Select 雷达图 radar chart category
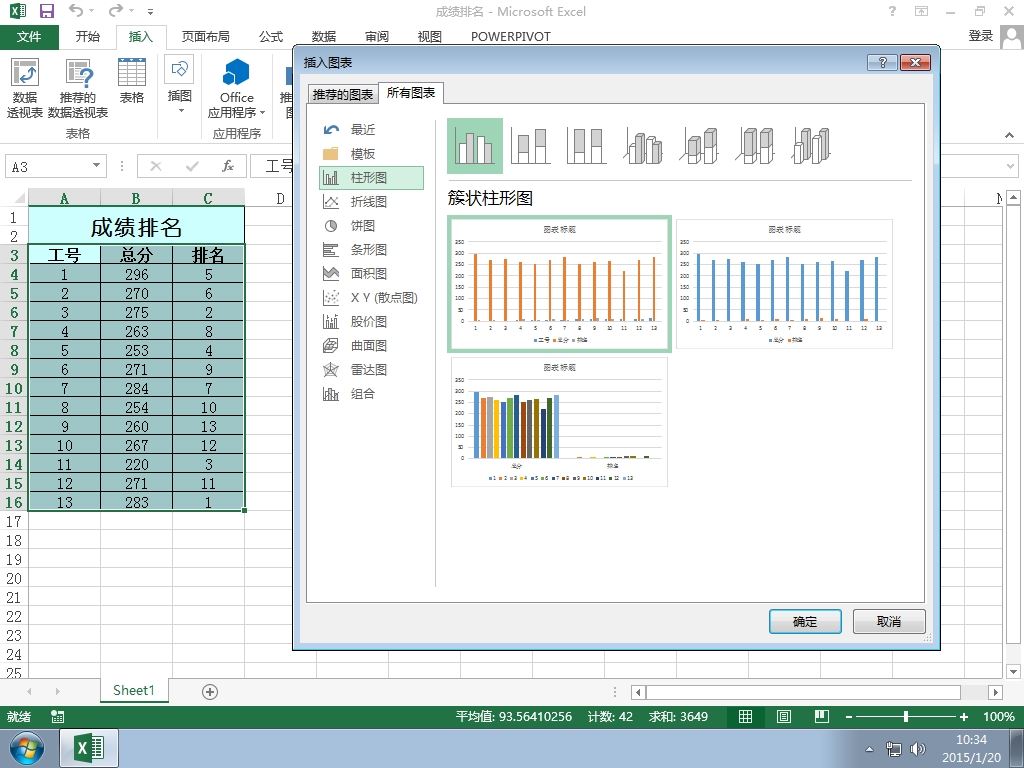This screenshot has height=768, width=1024. click(368, 370)
